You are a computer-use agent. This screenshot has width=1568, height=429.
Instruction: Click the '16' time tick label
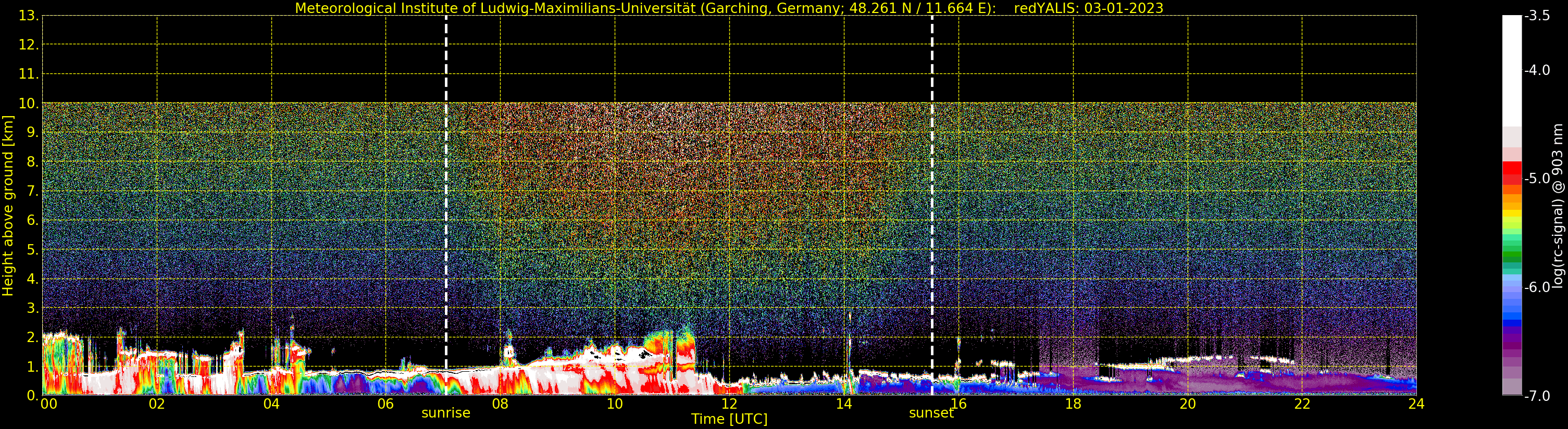point(959,403)
